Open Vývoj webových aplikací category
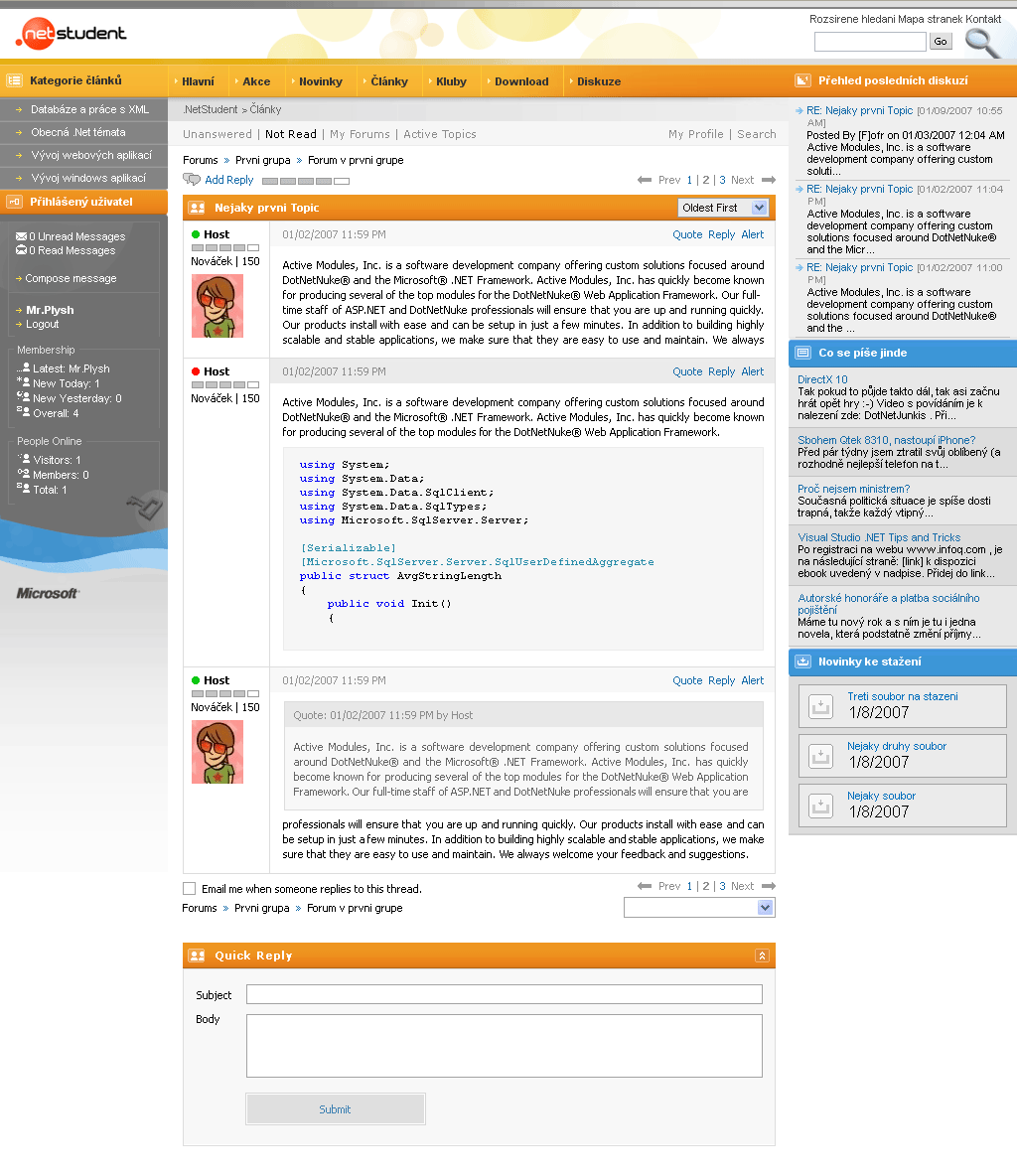Viewport: 1017px width, 1176px height. coord(91,155)
